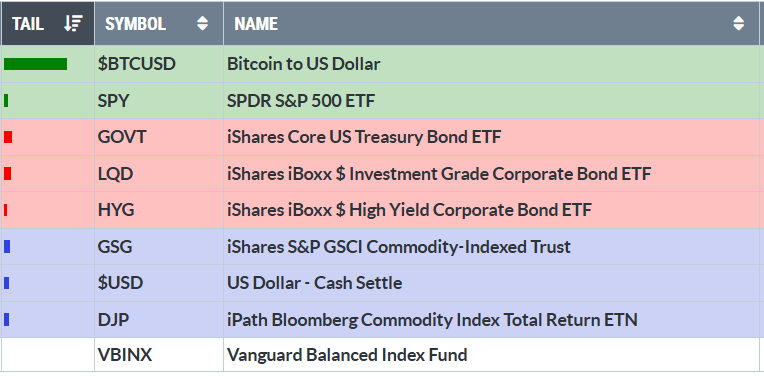This screenshot has height=379, width=764.
Task: Sort table by TAIL column icon
Action: (74, 23)
